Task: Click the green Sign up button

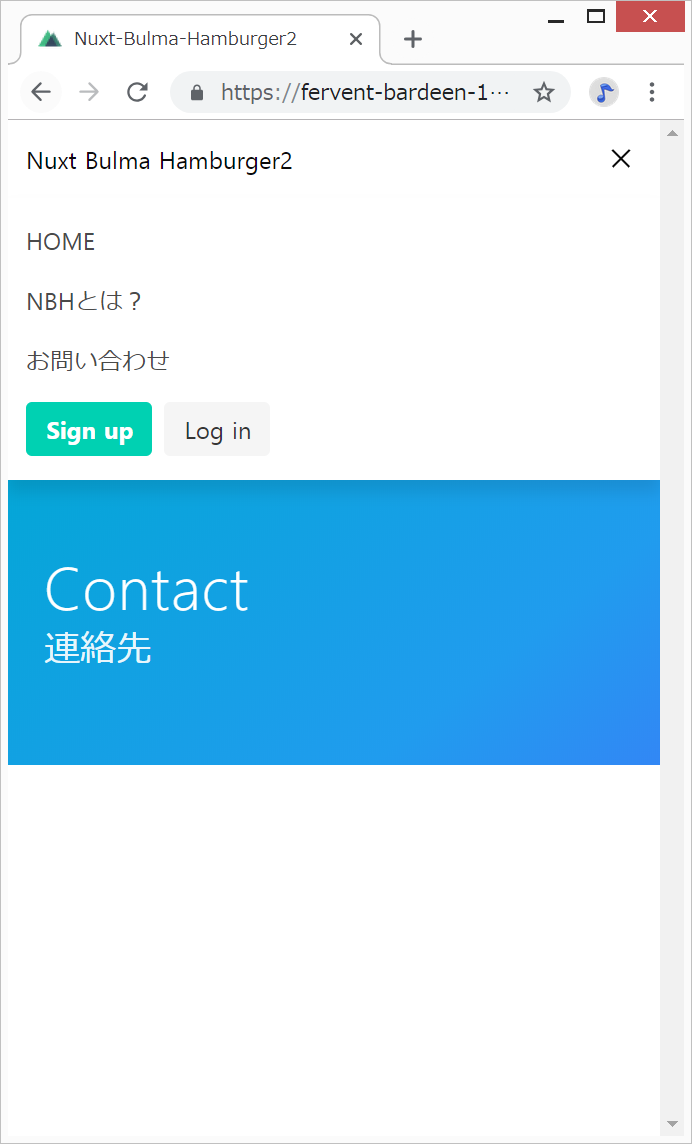Action: (89, 429)
